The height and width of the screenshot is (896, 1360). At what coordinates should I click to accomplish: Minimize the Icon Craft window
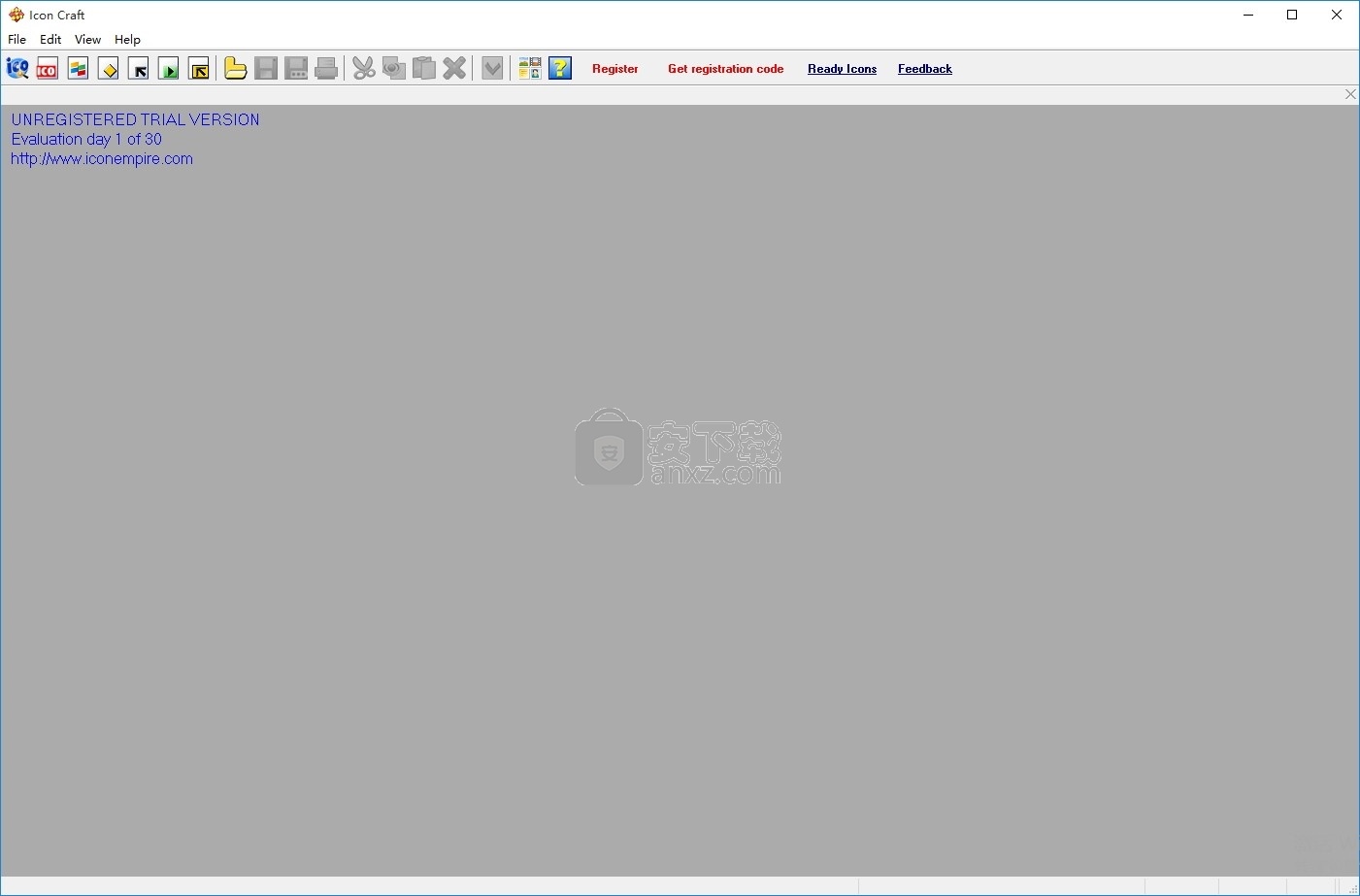pyautogui.click(x=1248, y=15)
